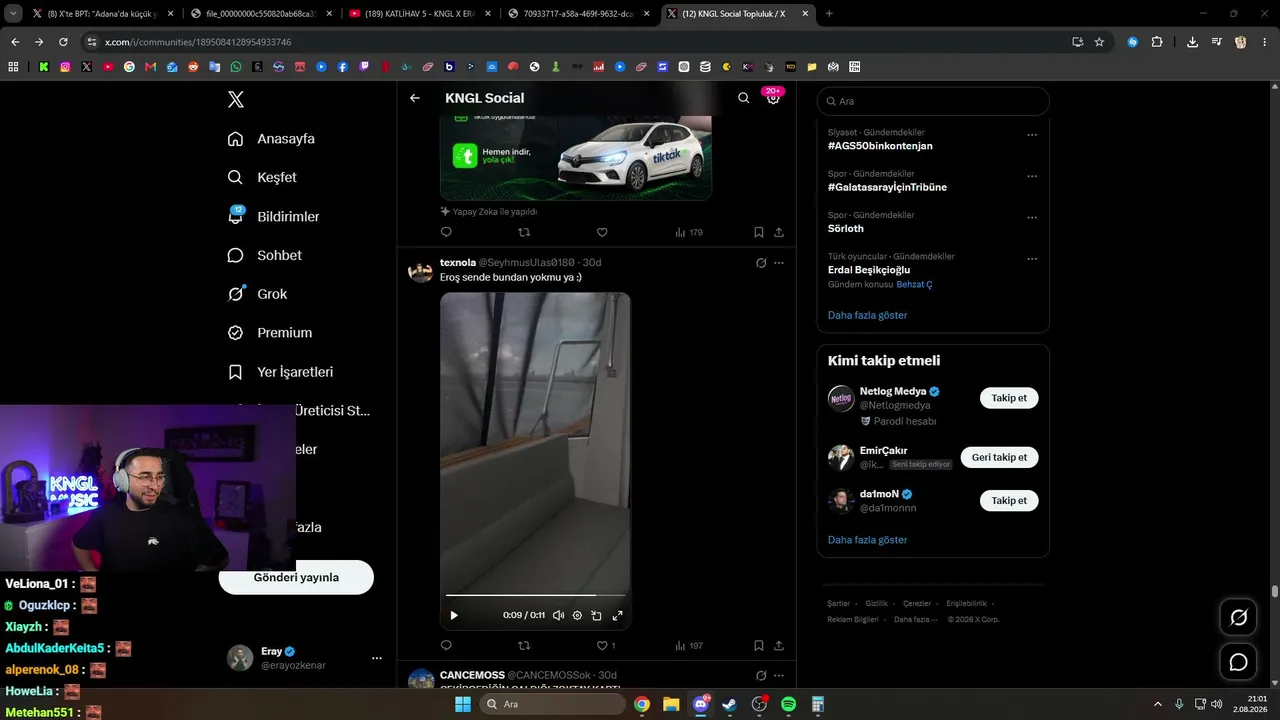Bookmark the TikTak ad post
Screen dimensions: 1280x720
coord(759,232)
